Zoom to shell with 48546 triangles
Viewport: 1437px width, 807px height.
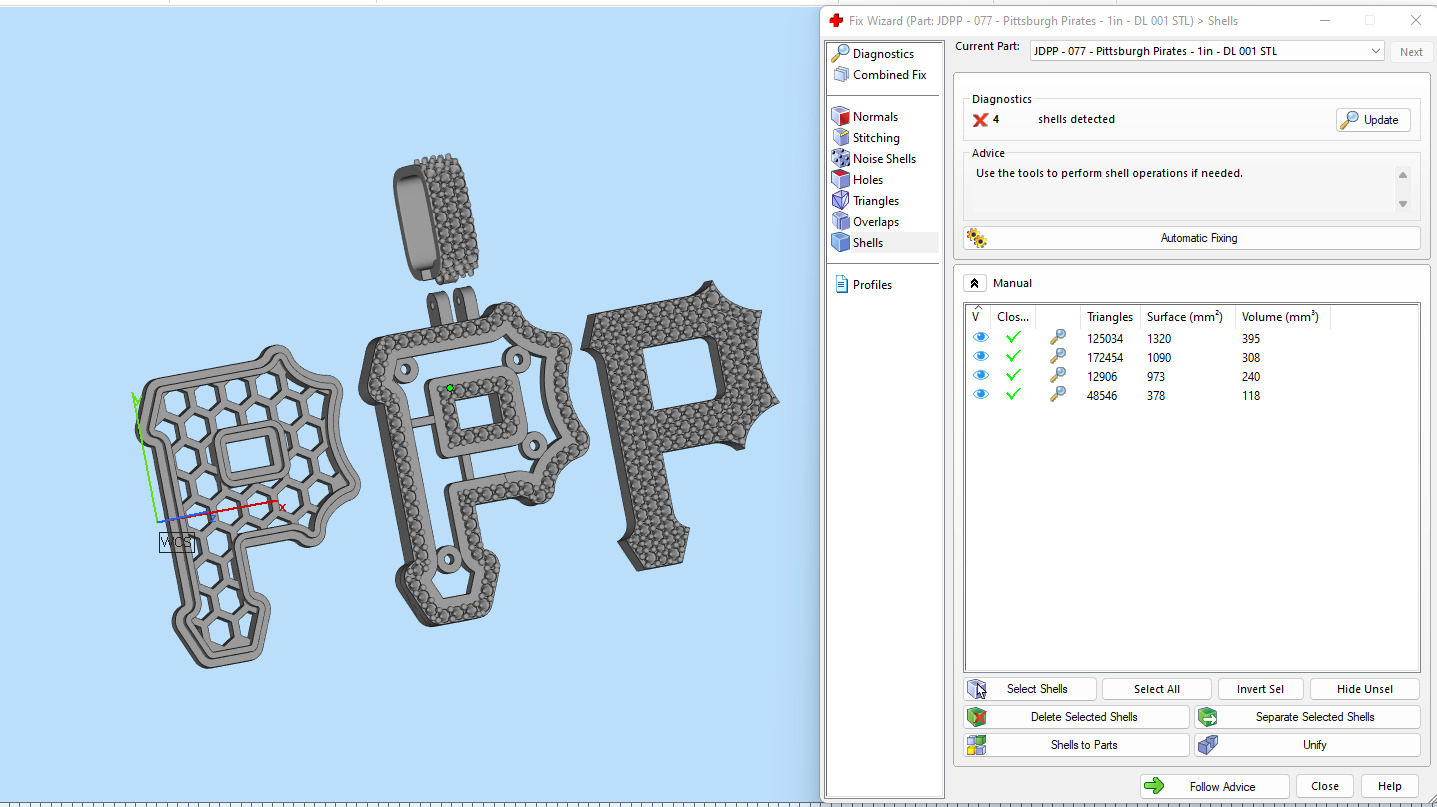[1057, 395]
